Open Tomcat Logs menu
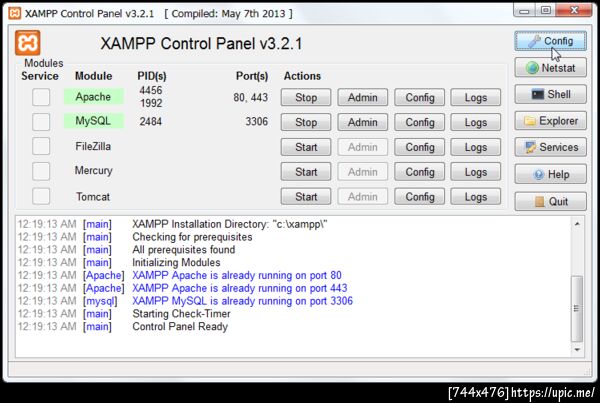The width and height of the screenshot is (600, 403). (x=476, y=197)
